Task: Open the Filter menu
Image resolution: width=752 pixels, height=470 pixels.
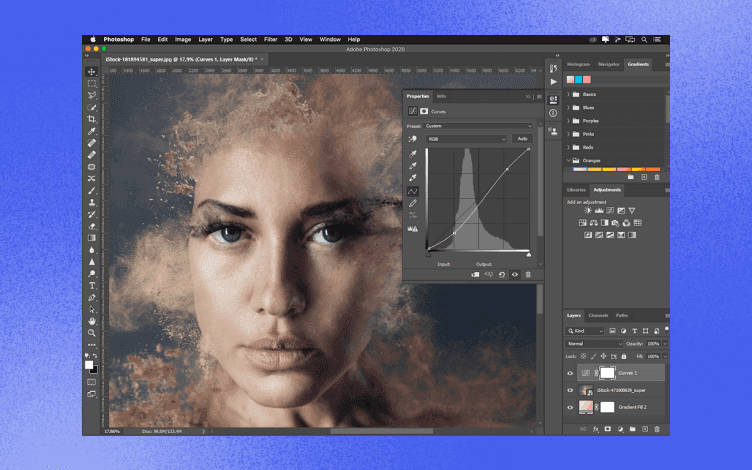Action: point(270,40)
